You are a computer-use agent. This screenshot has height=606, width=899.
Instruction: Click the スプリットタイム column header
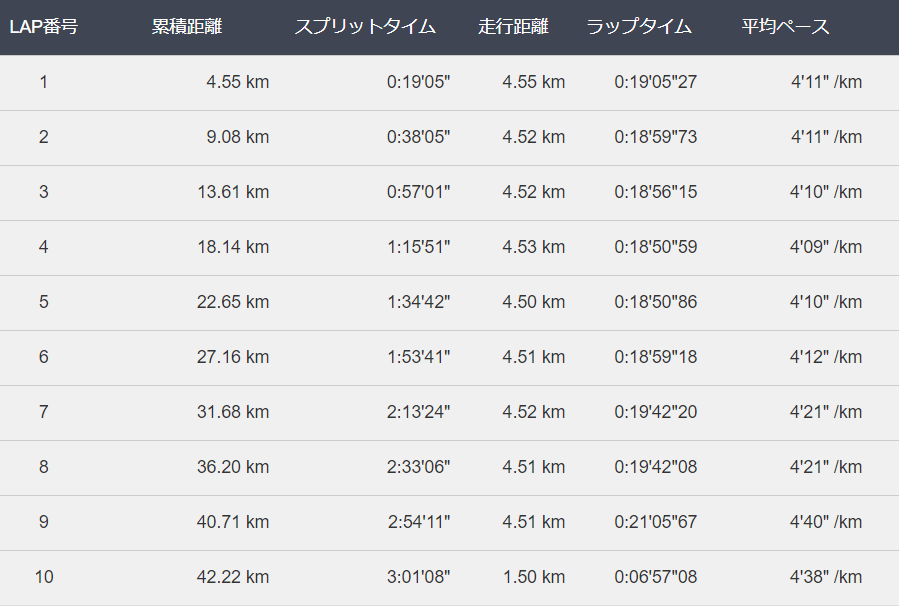click(365, 26)
